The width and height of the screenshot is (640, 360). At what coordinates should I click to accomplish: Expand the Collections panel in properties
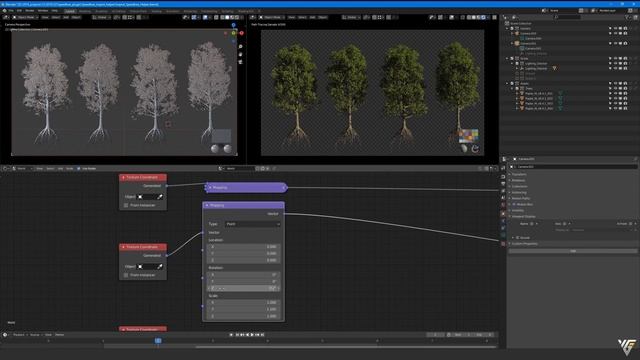point(519,186)
